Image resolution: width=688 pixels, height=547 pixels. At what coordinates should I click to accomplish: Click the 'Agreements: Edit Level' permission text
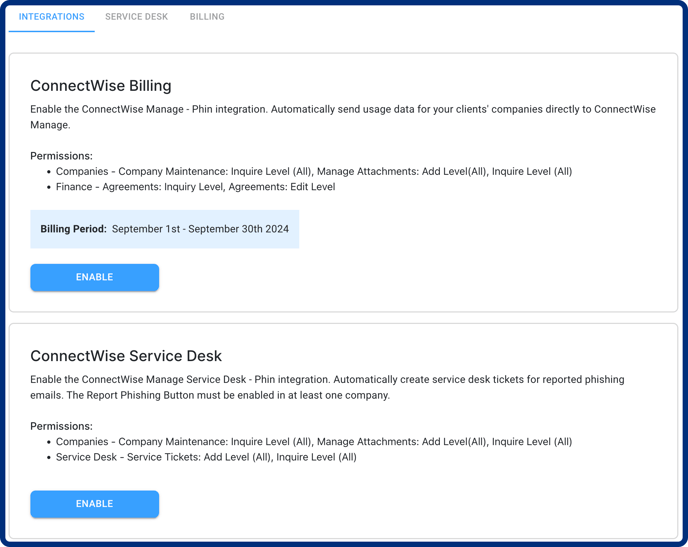coord(282,187)
